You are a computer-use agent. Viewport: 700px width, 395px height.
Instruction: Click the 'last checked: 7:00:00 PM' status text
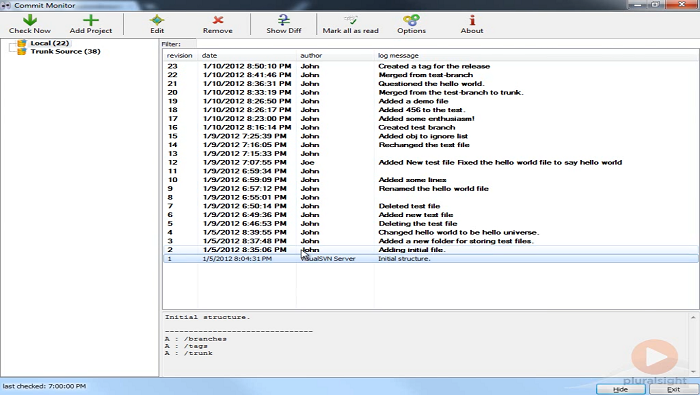[x=44, y=386]
